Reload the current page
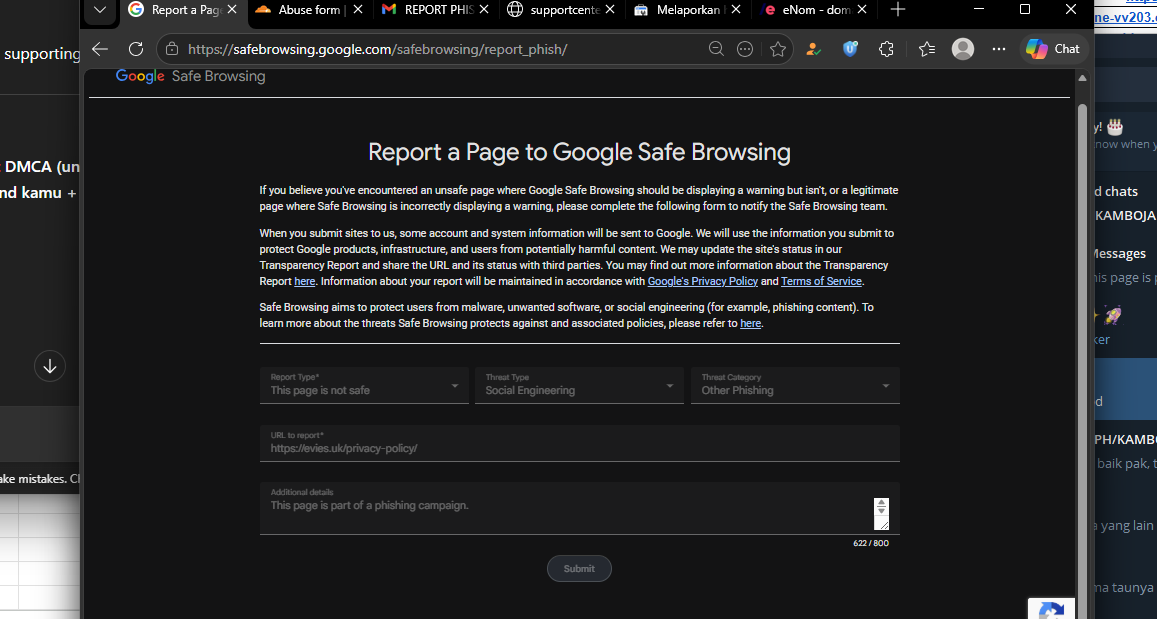Image resolution: width=1157 pixels, height=619 pixels. coord(136,49)
